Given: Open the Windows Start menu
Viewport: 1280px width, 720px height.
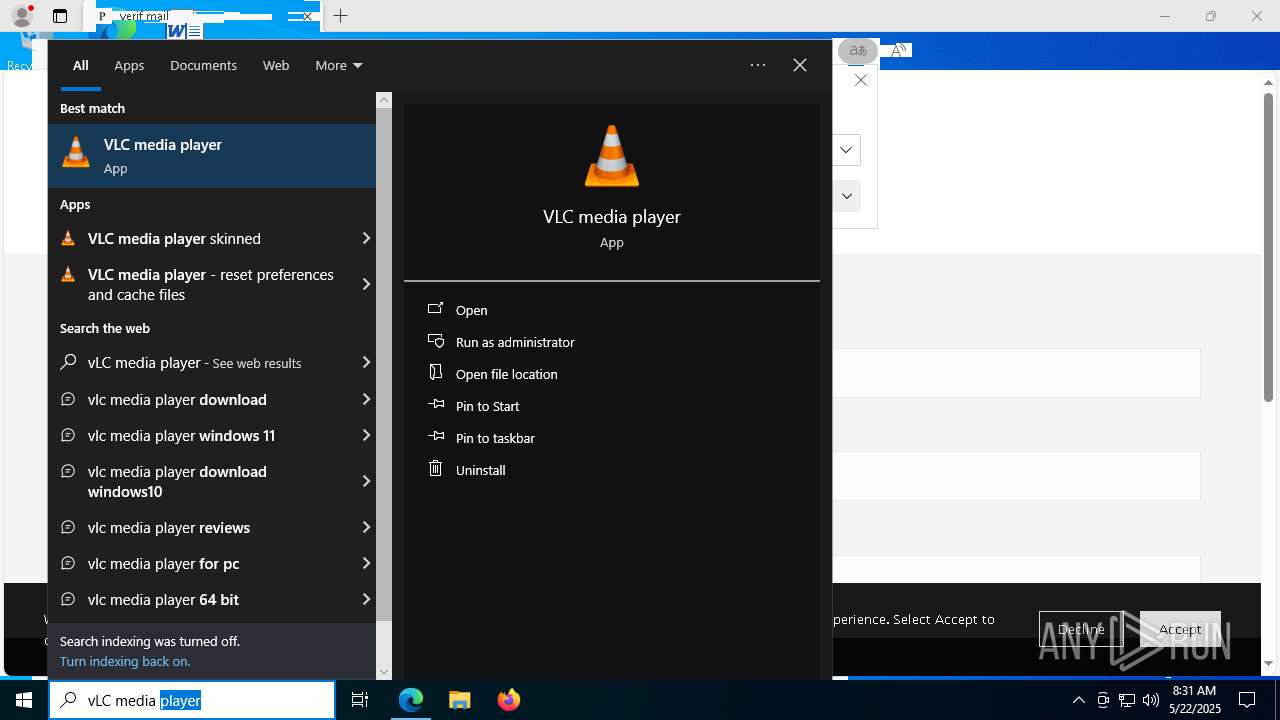Looking at the screenshot, I should [24, 700].
